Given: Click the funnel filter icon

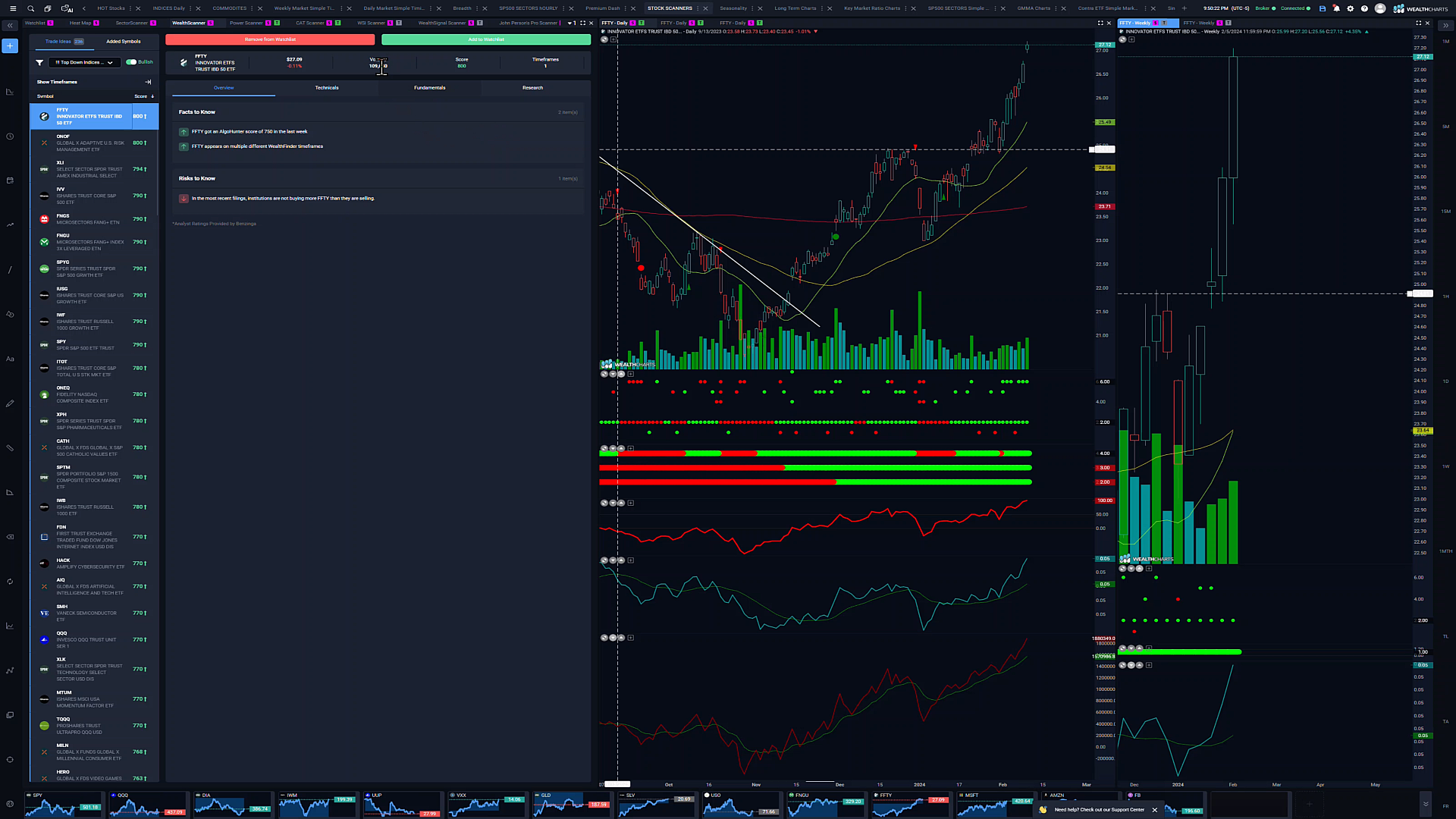Looking at the screenshot, I should click(39, 62).
